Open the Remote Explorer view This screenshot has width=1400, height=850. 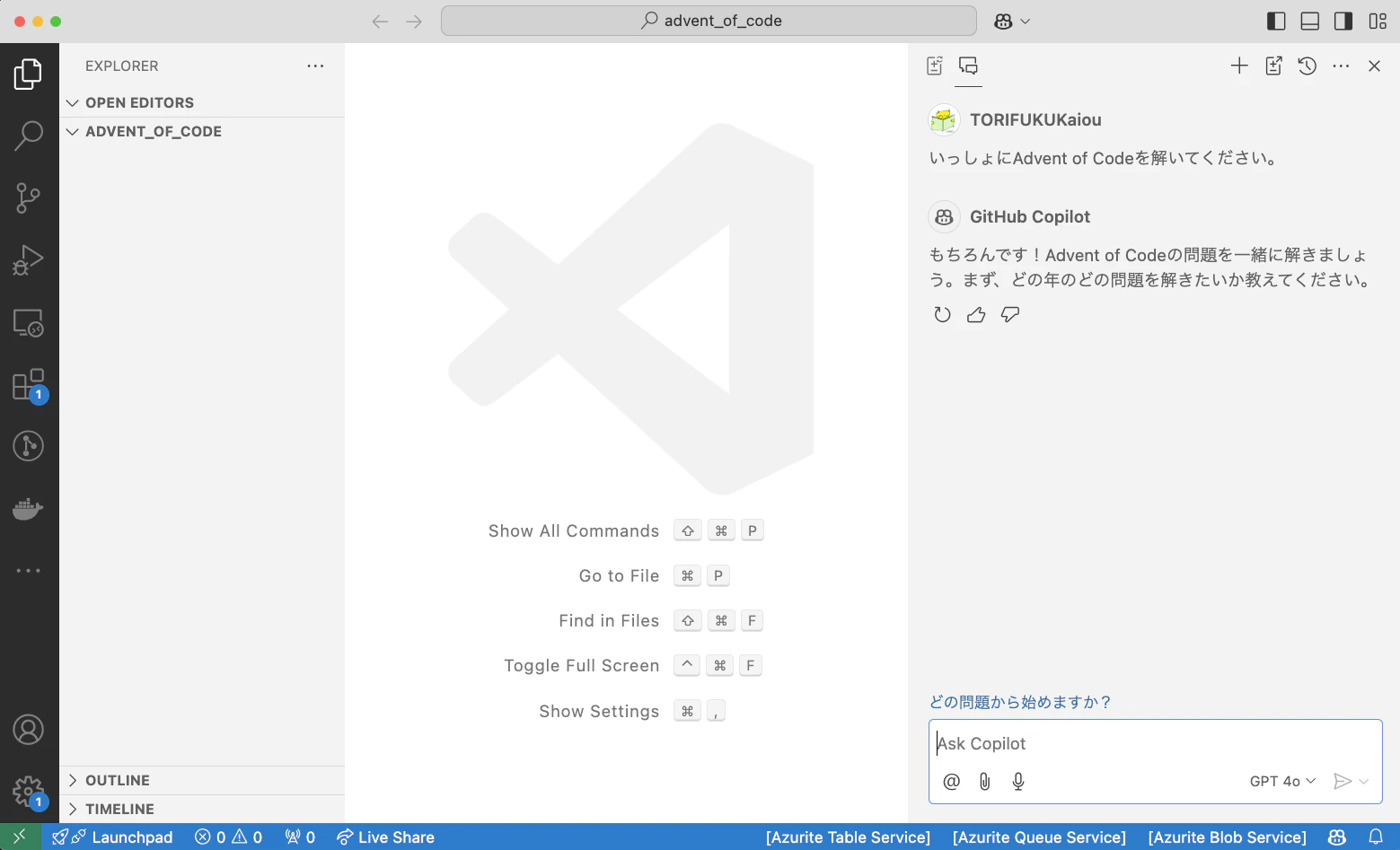(x=29, y=323)
